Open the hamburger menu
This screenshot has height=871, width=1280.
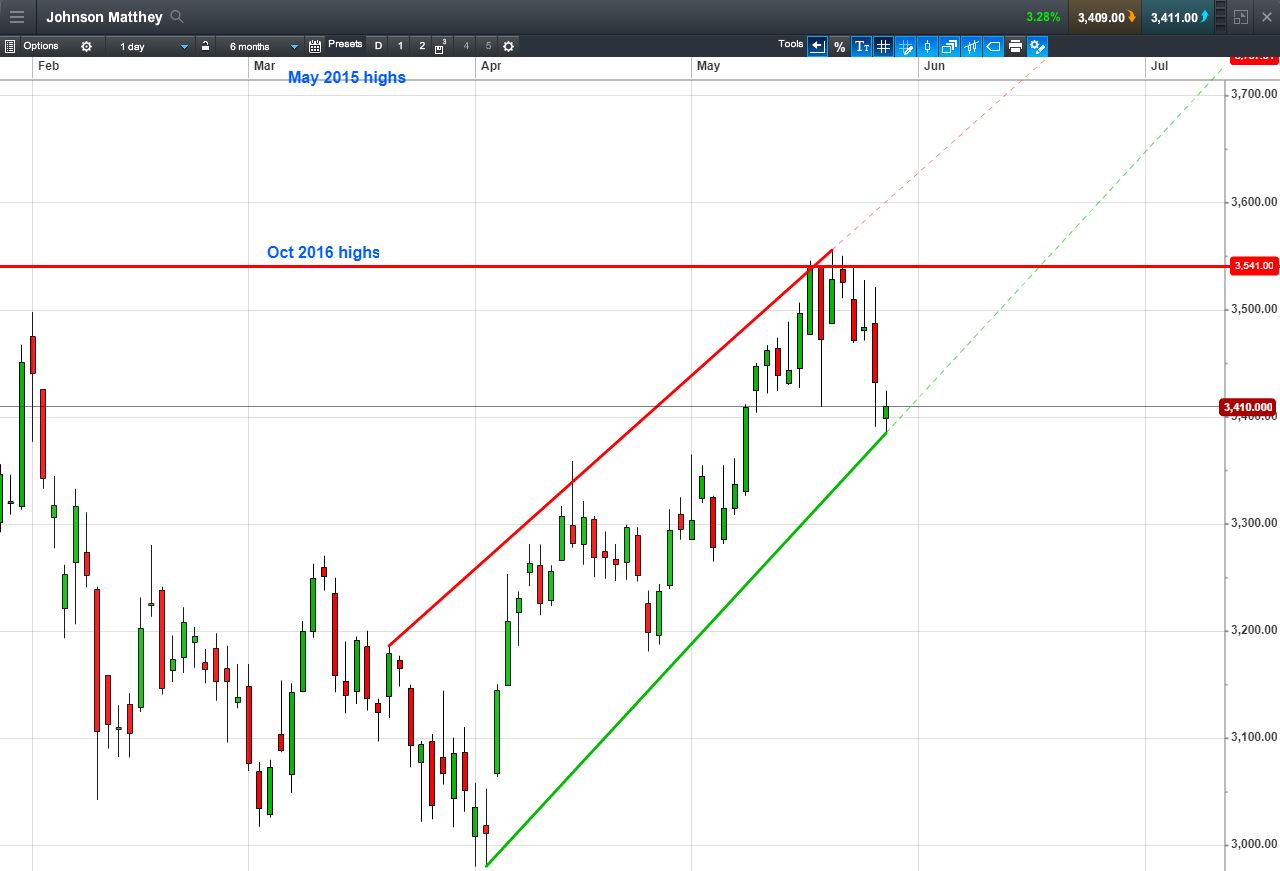point(17,17)
